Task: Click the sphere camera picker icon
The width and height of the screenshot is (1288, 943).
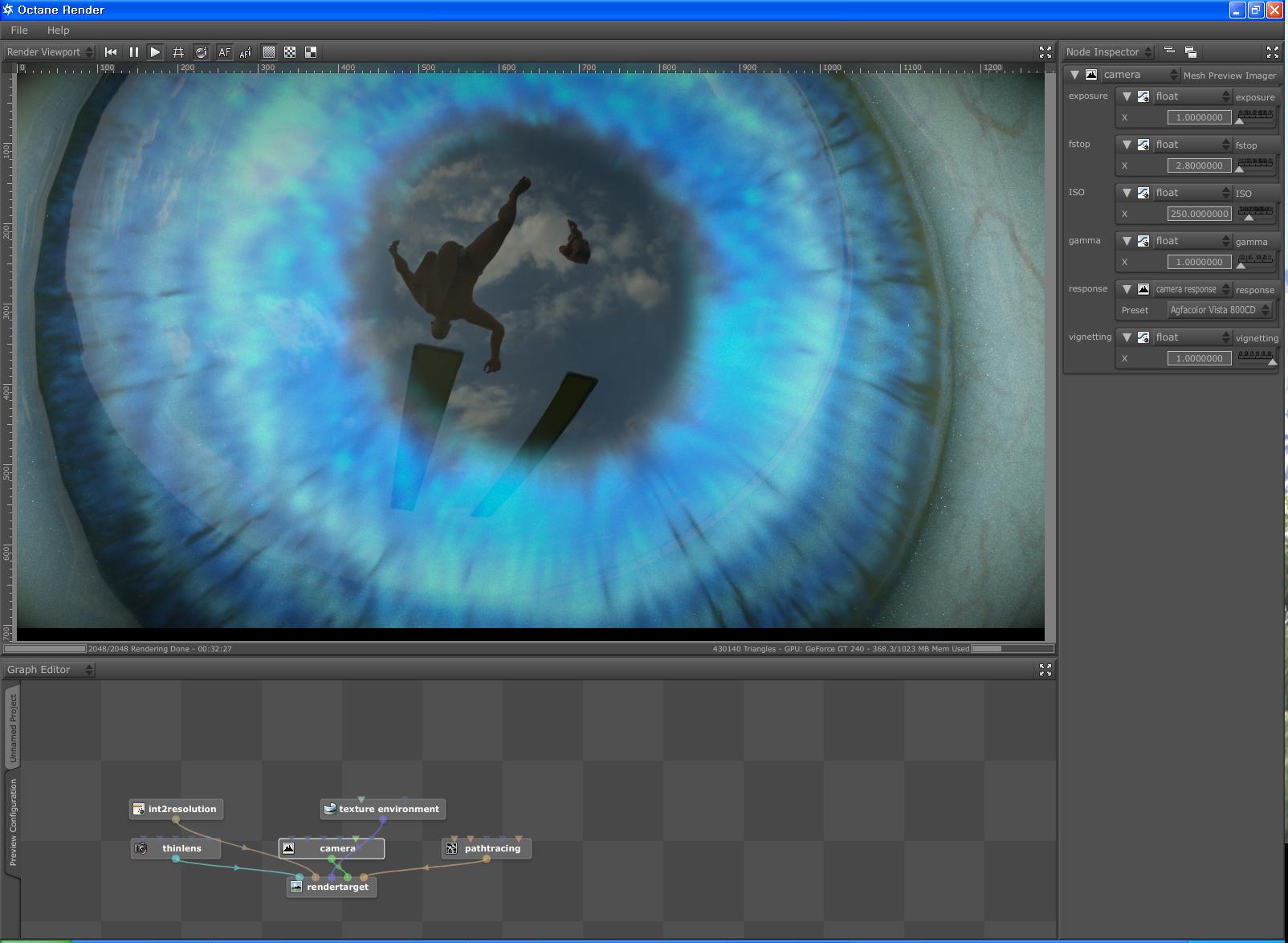Action: click(201, 52)
